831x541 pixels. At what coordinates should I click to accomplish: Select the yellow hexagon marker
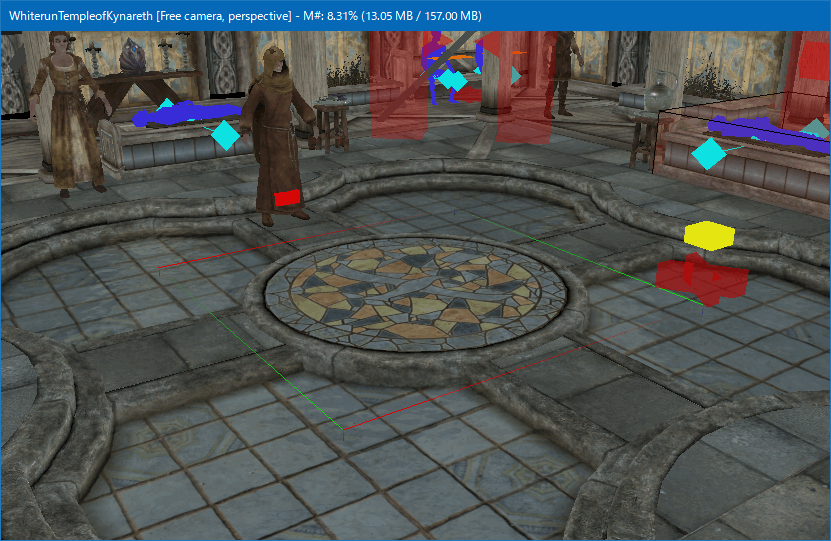(709, 236)
